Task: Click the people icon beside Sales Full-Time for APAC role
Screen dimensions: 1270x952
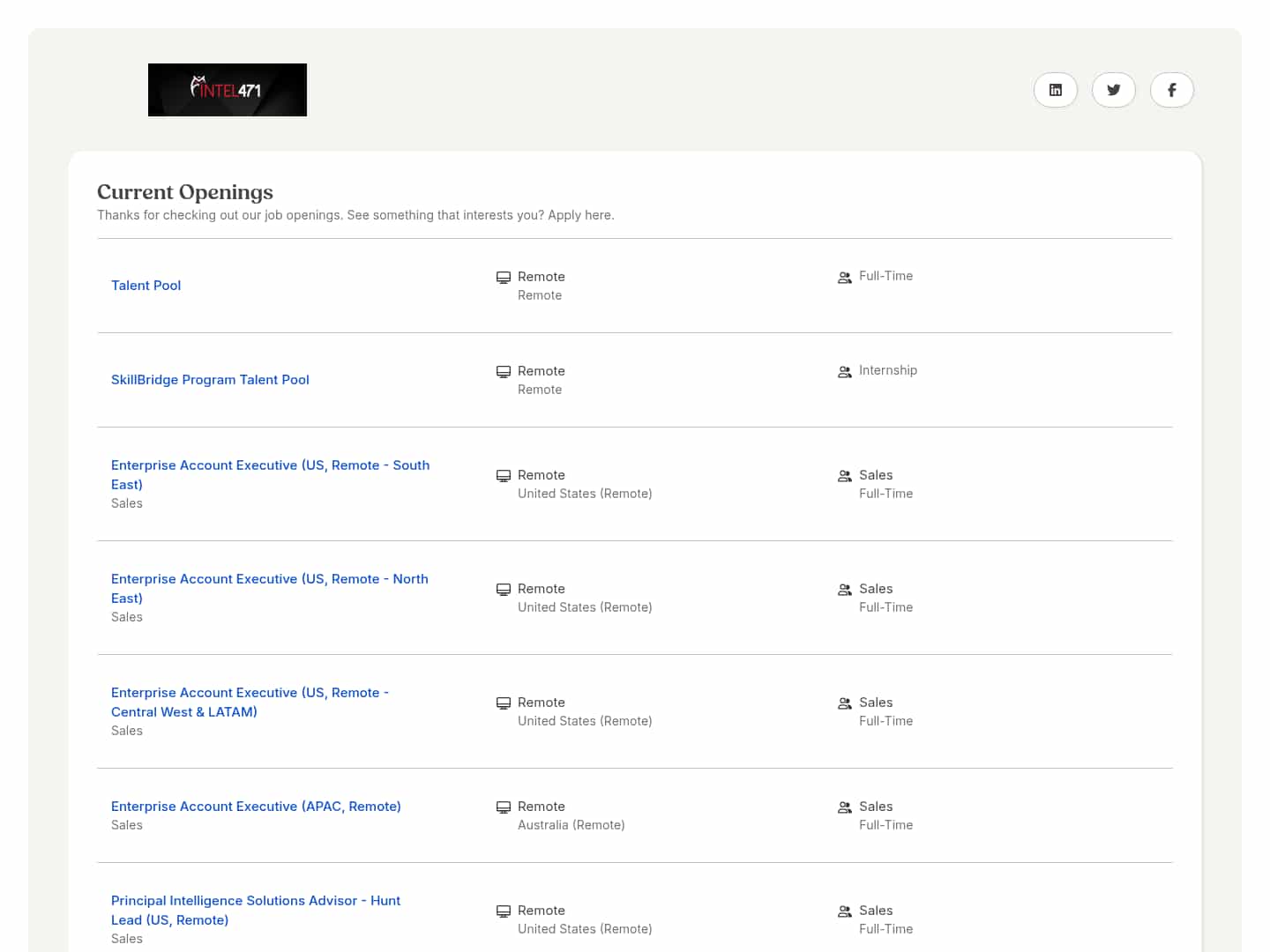Action: pos(844,807)
